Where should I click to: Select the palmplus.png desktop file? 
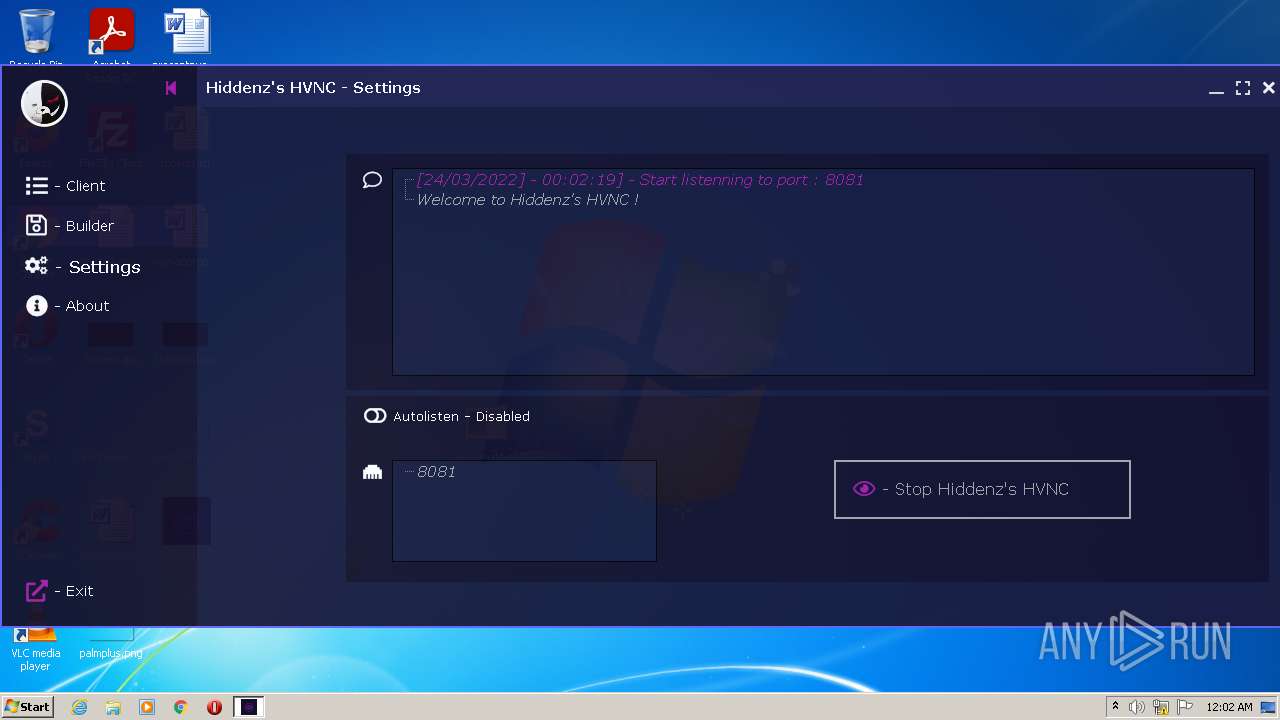coord(111,644)
